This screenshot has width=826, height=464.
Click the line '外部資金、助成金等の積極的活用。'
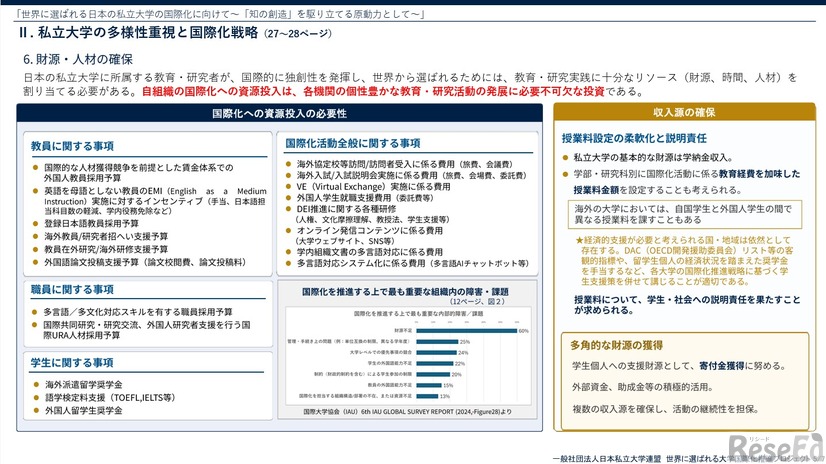pyautogui.click(x=643, y=387)
